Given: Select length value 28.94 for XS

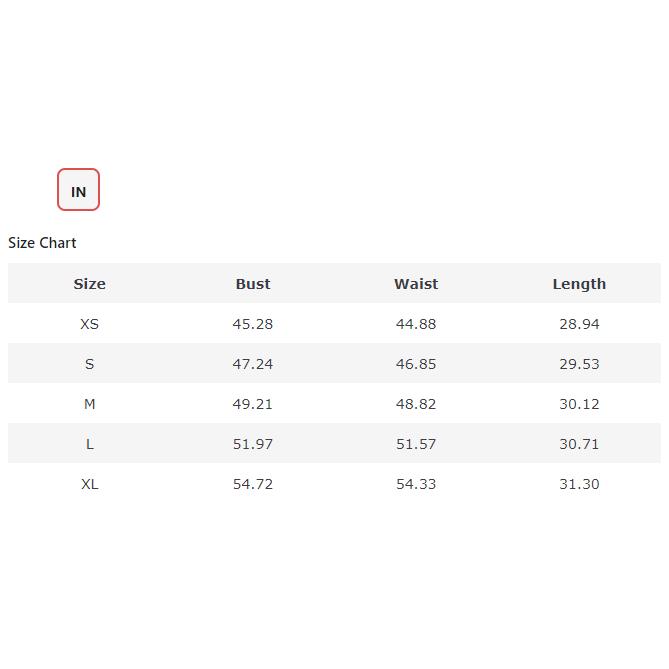Looking at the screenshot, I should click(579, 324).
